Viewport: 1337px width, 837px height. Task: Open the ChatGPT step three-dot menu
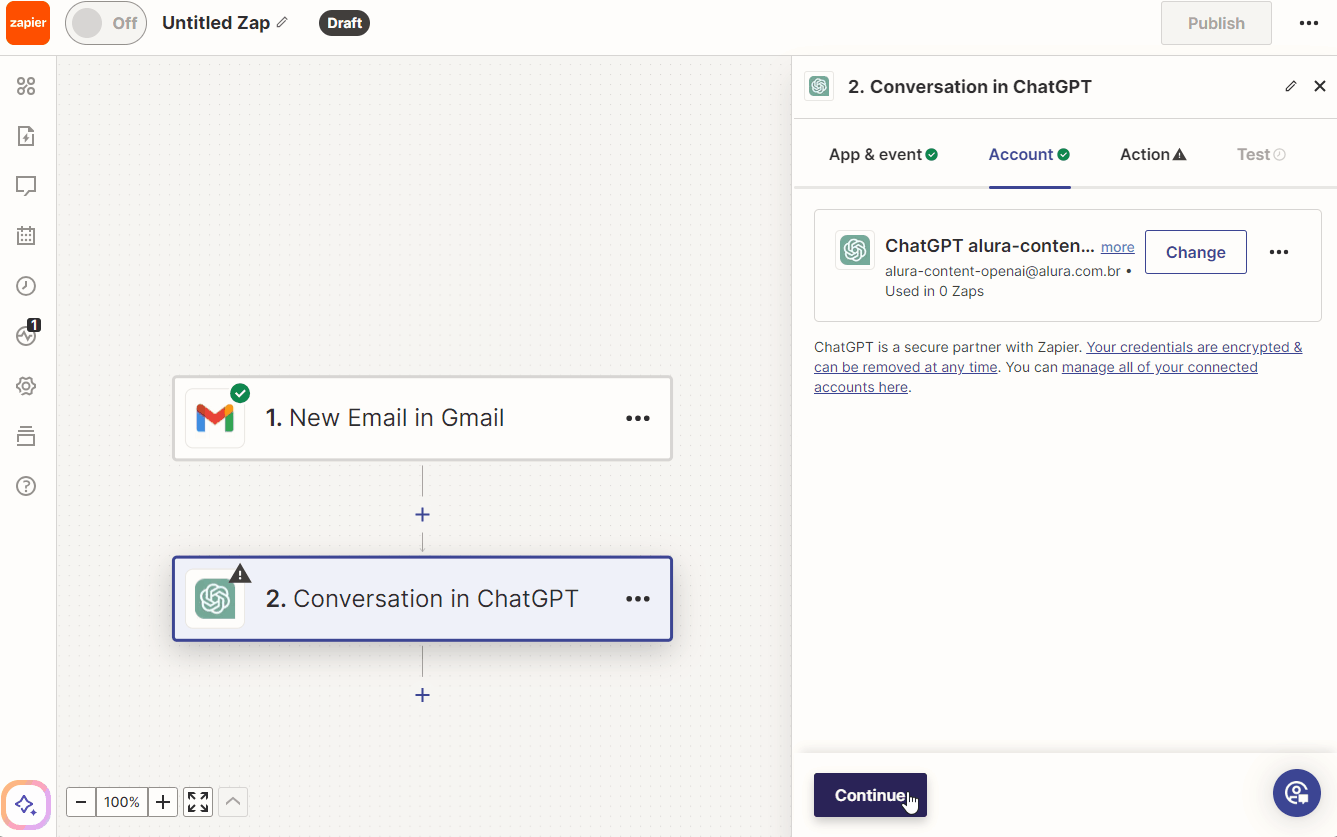[638, 598]
